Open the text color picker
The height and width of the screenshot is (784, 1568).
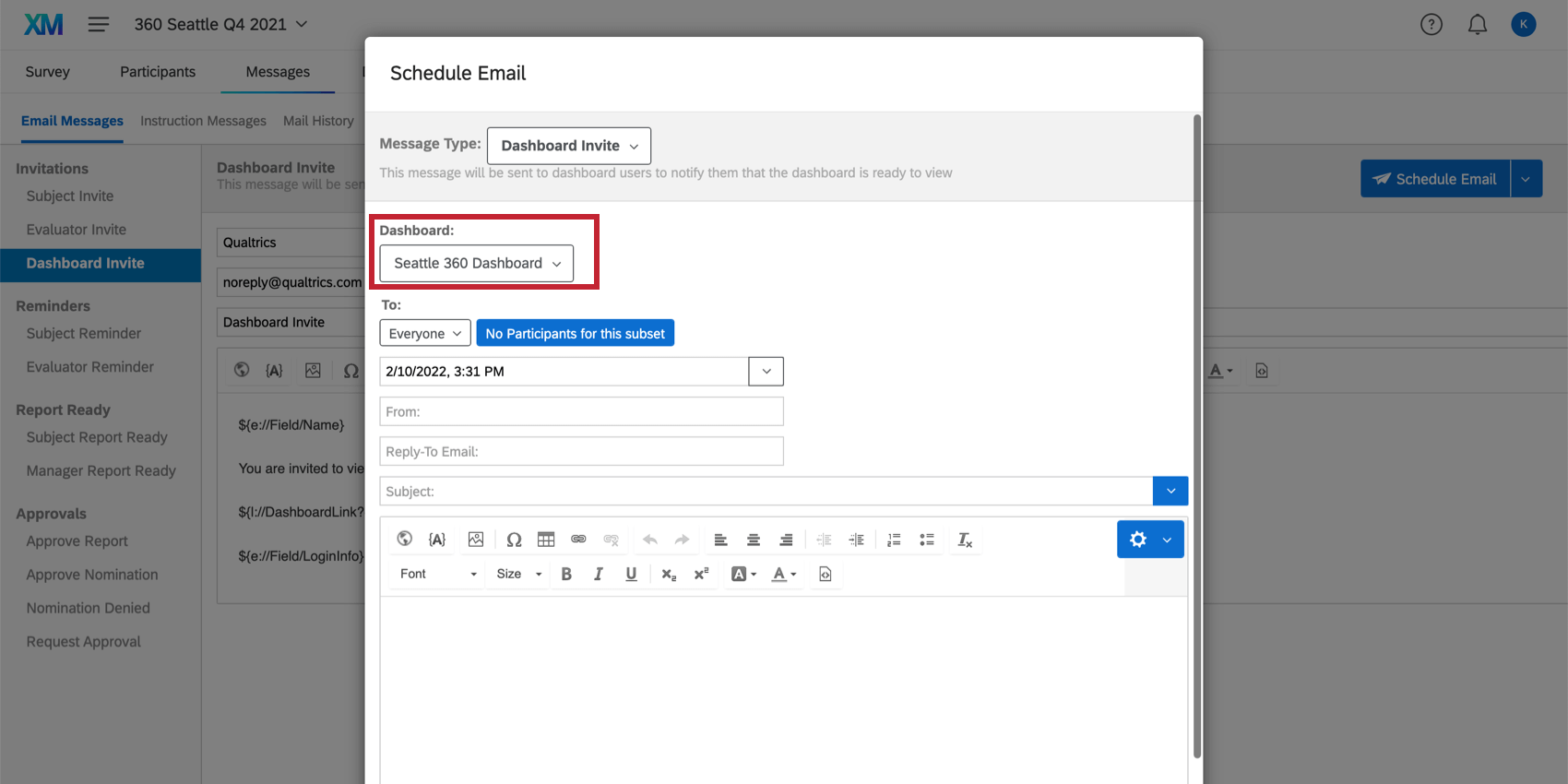point(784,574)
